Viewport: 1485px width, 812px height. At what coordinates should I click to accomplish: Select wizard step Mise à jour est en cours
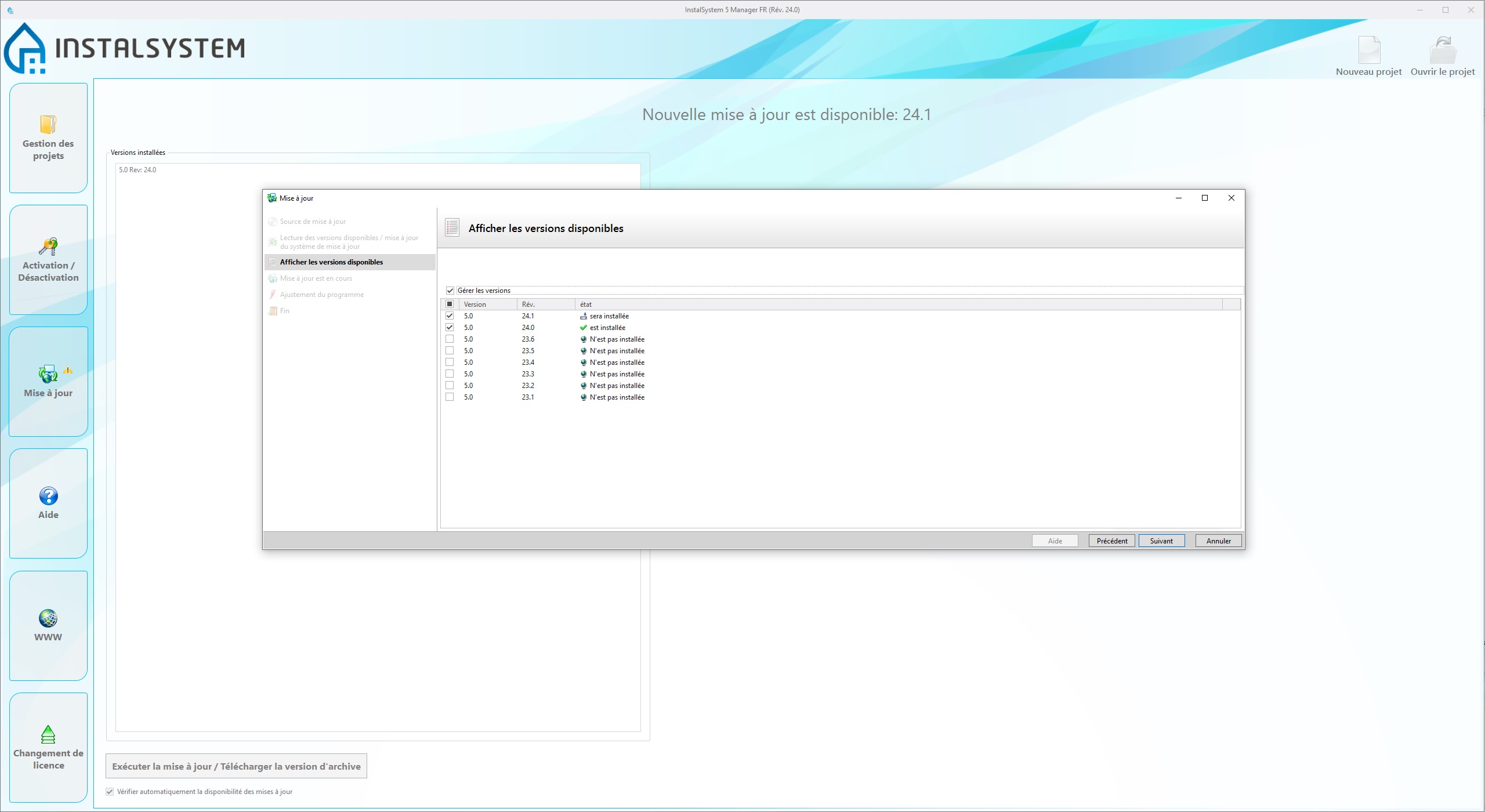click(350, 278)
